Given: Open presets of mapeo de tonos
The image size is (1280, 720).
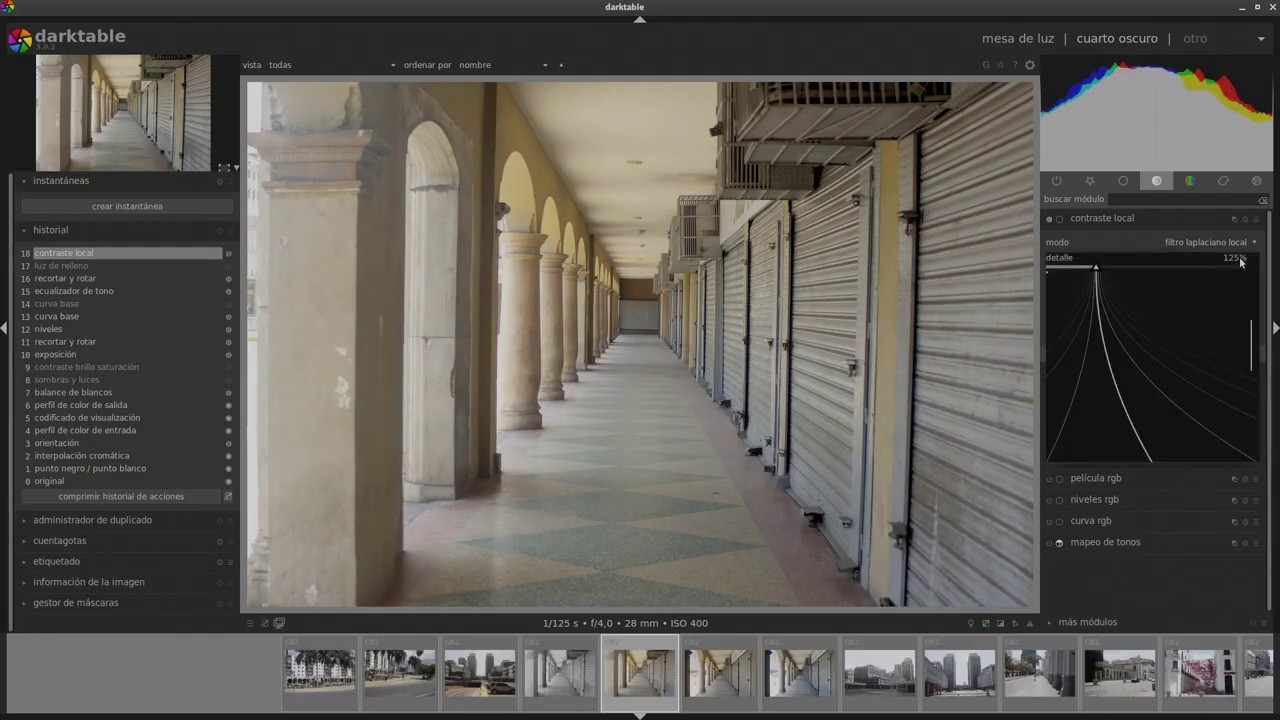Looking at the screenshot, I should pos(1256,543).
